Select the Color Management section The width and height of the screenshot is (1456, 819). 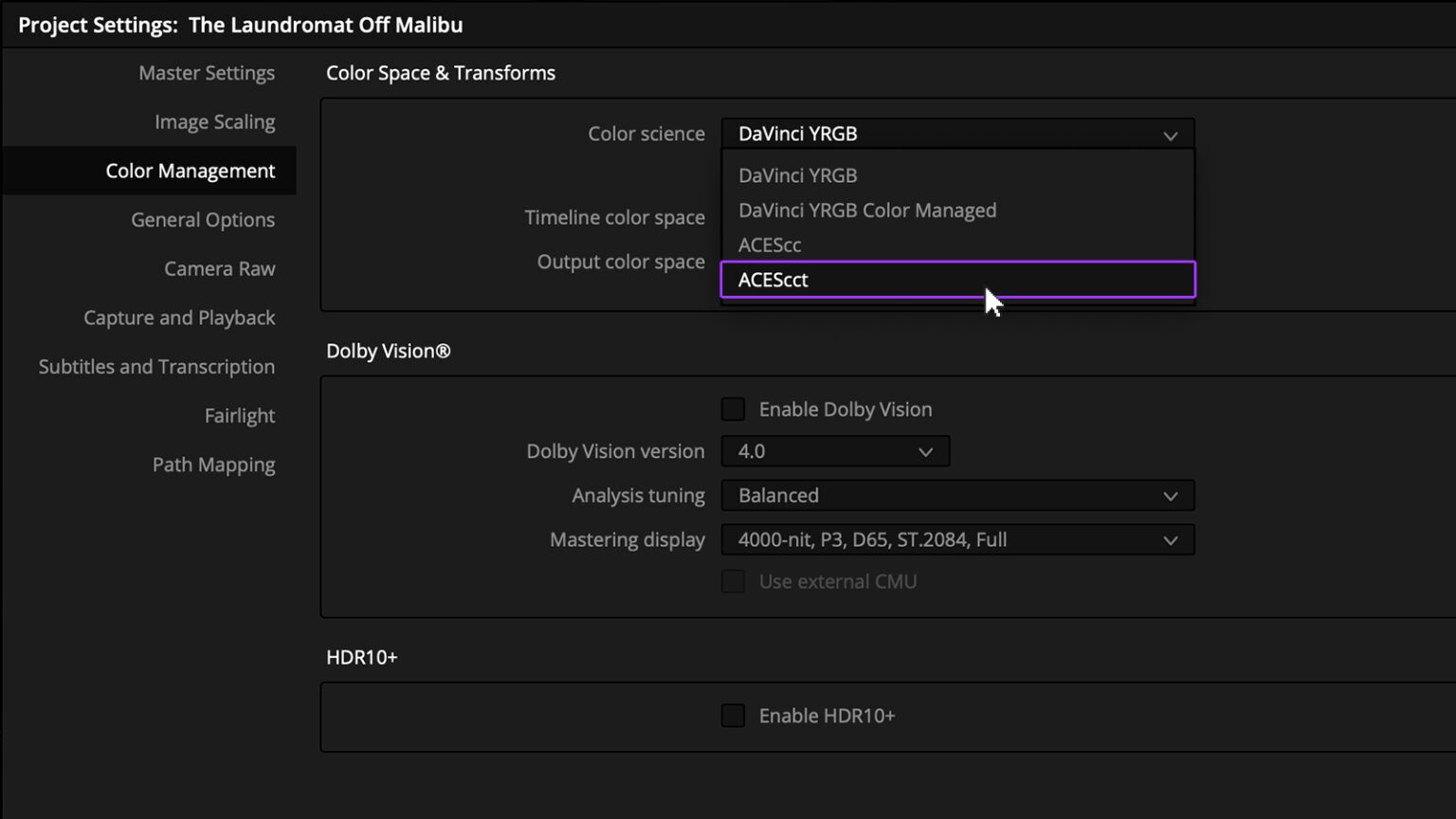point(191,171)
